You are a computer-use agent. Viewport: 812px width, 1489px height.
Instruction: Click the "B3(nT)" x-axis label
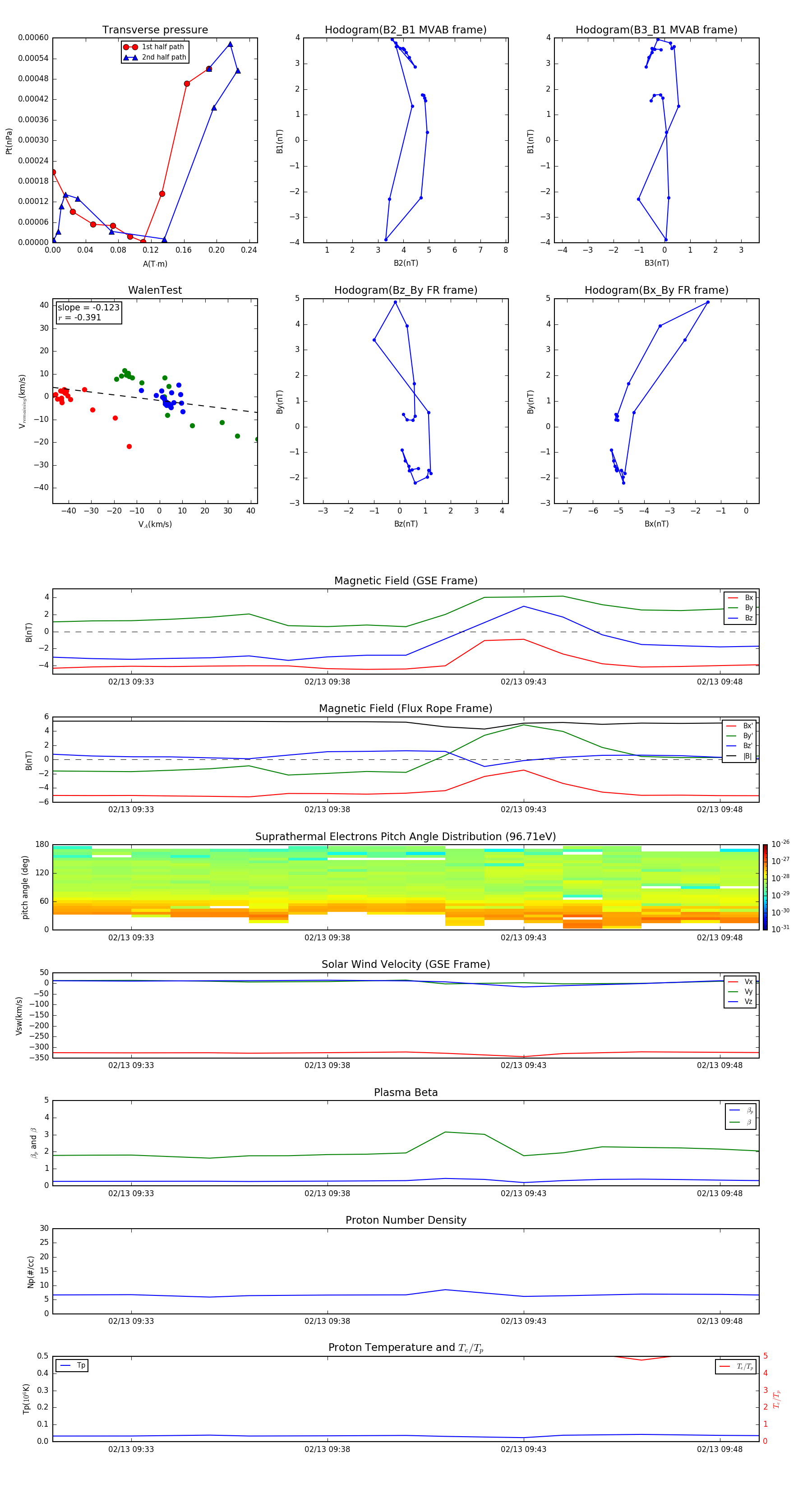pos(656,263)
